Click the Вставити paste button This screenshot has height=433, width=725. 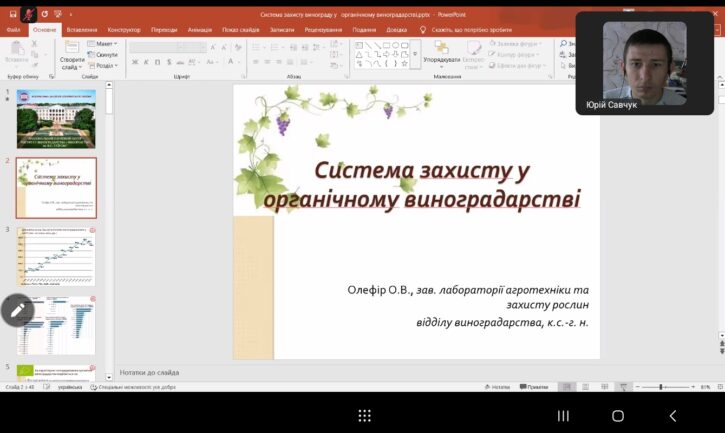coord(17,52)
